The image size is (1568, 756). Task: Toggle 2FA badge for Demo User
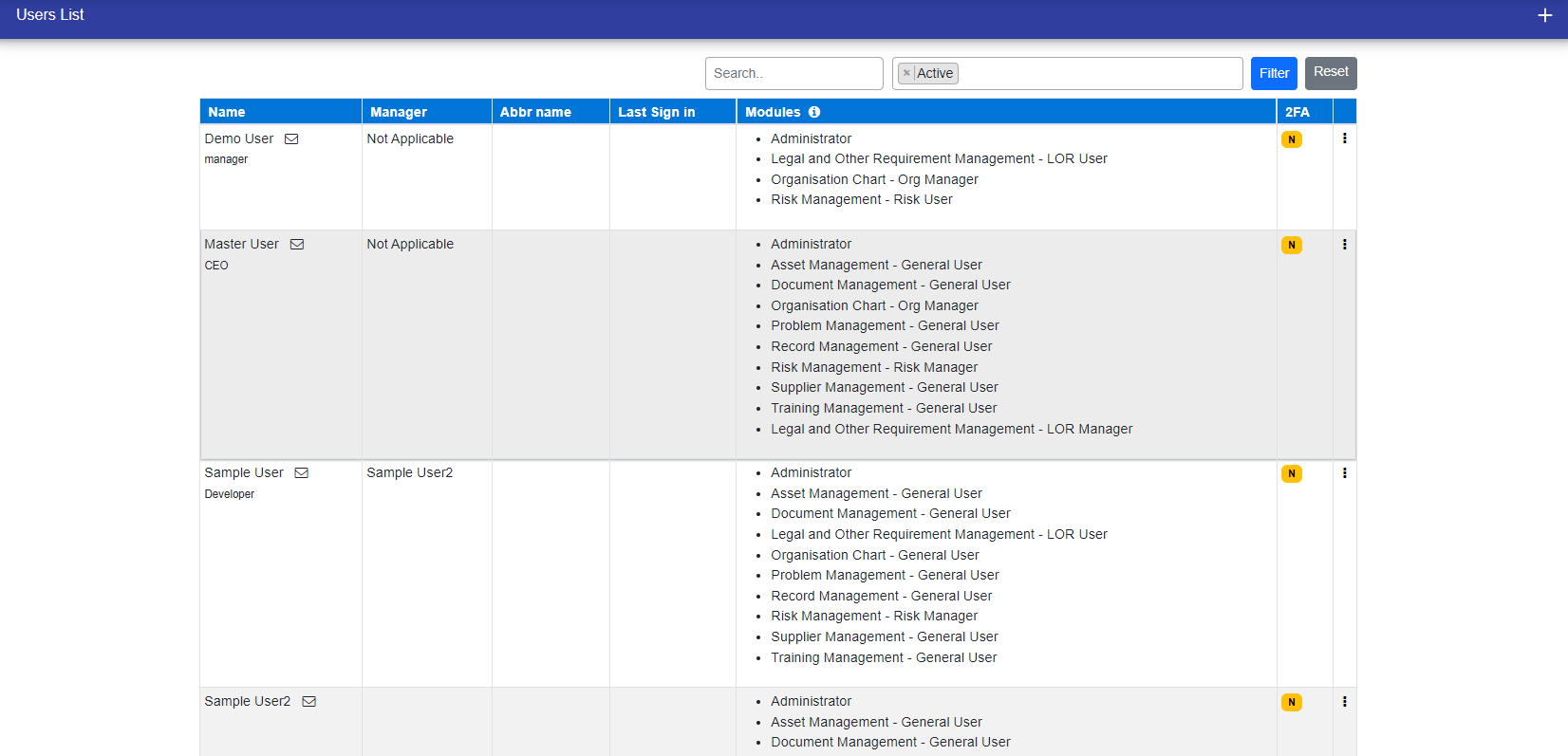[1291, 139]
